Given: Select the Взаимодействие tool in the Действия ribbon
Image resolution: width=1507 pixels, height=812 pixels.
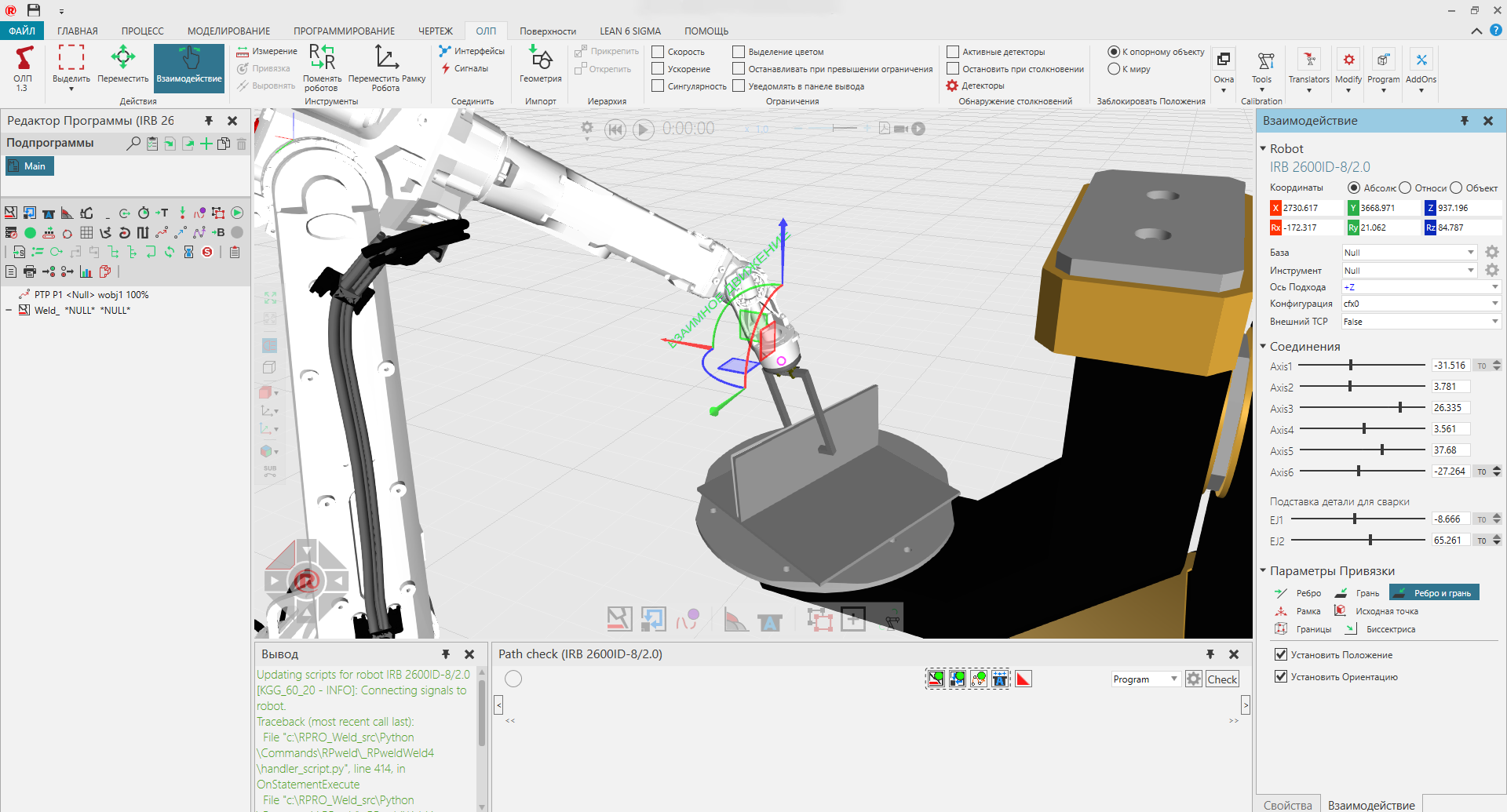Looking at the screenshot, I should [x=188, y=68].
